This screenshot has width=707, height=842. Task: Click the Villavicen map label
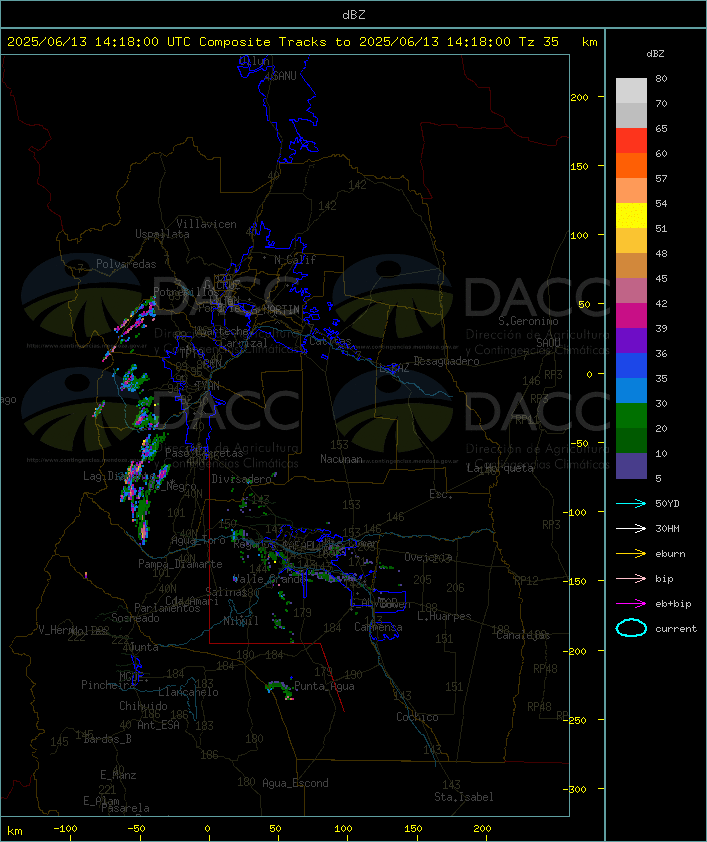pyautogui.click(x=207, y=224)
